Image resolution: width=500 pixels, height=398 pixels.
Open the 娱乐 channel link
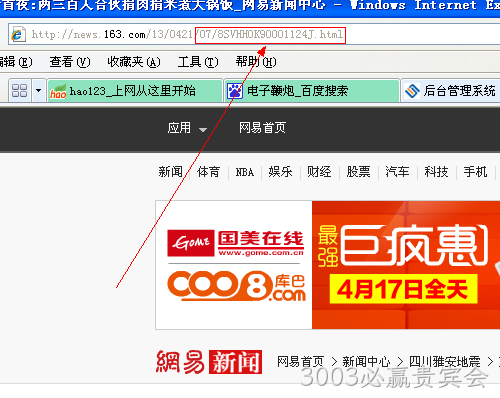point(280,172)
